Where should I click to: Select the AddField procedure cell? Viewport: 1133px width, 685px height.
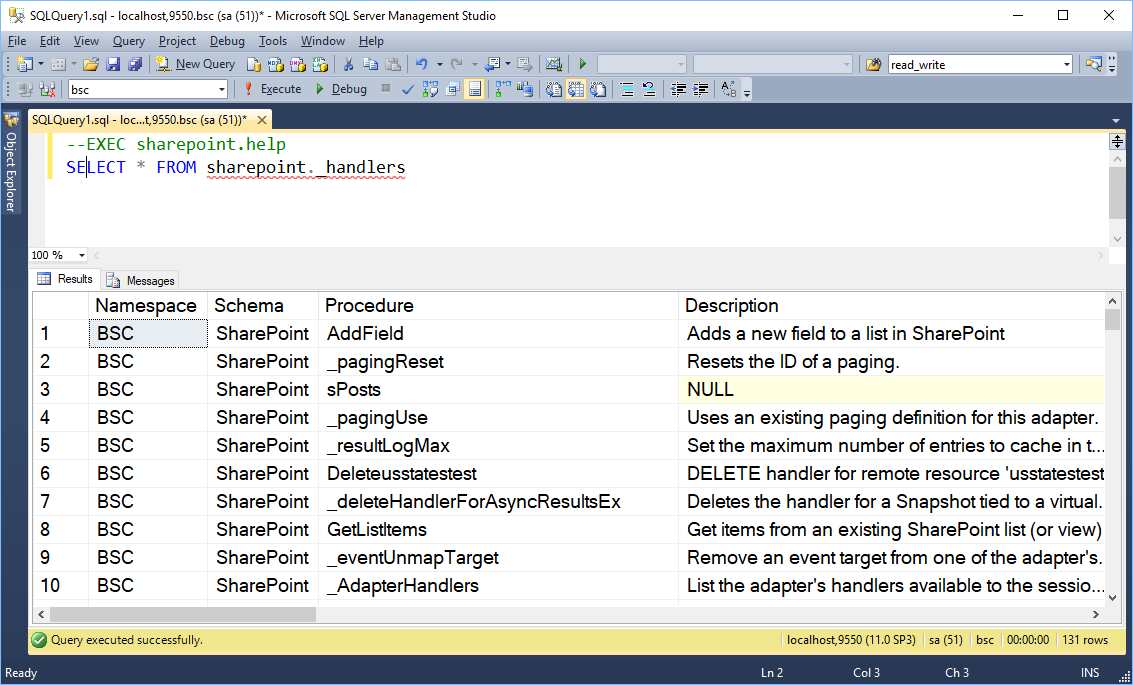(498, 334)
